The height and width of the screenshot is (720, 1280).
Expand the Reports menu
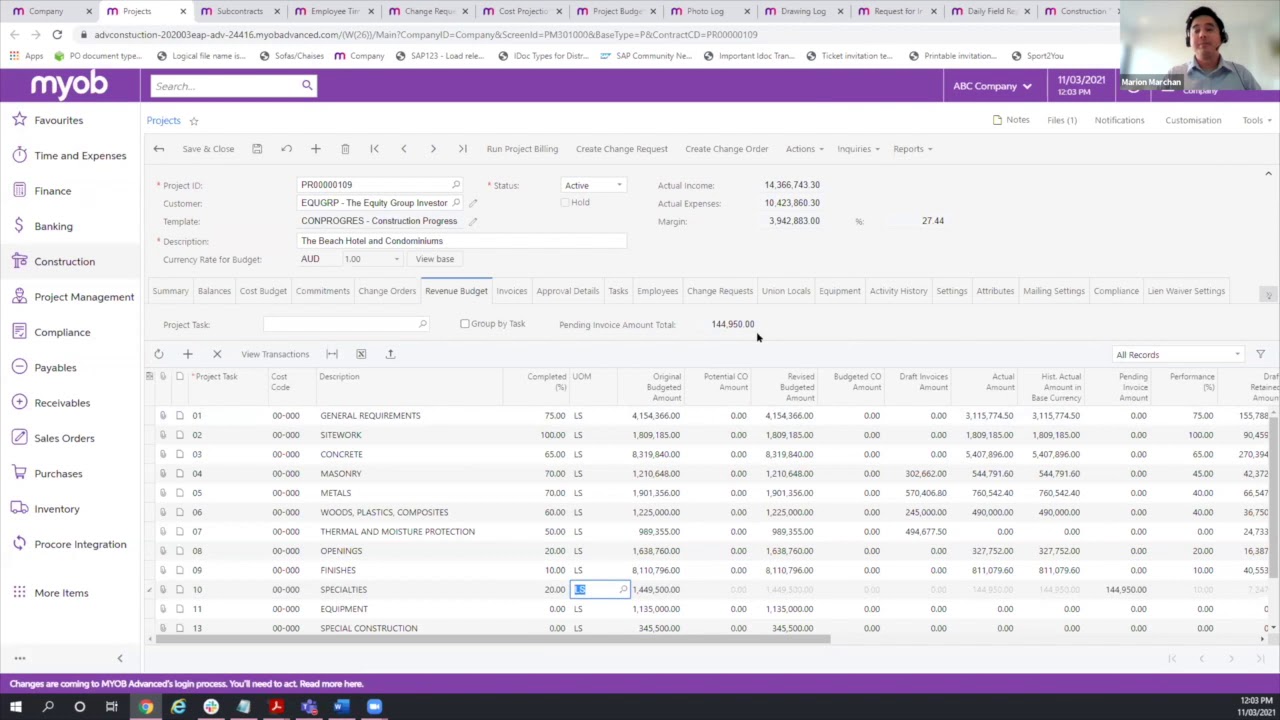coord(913,149)
